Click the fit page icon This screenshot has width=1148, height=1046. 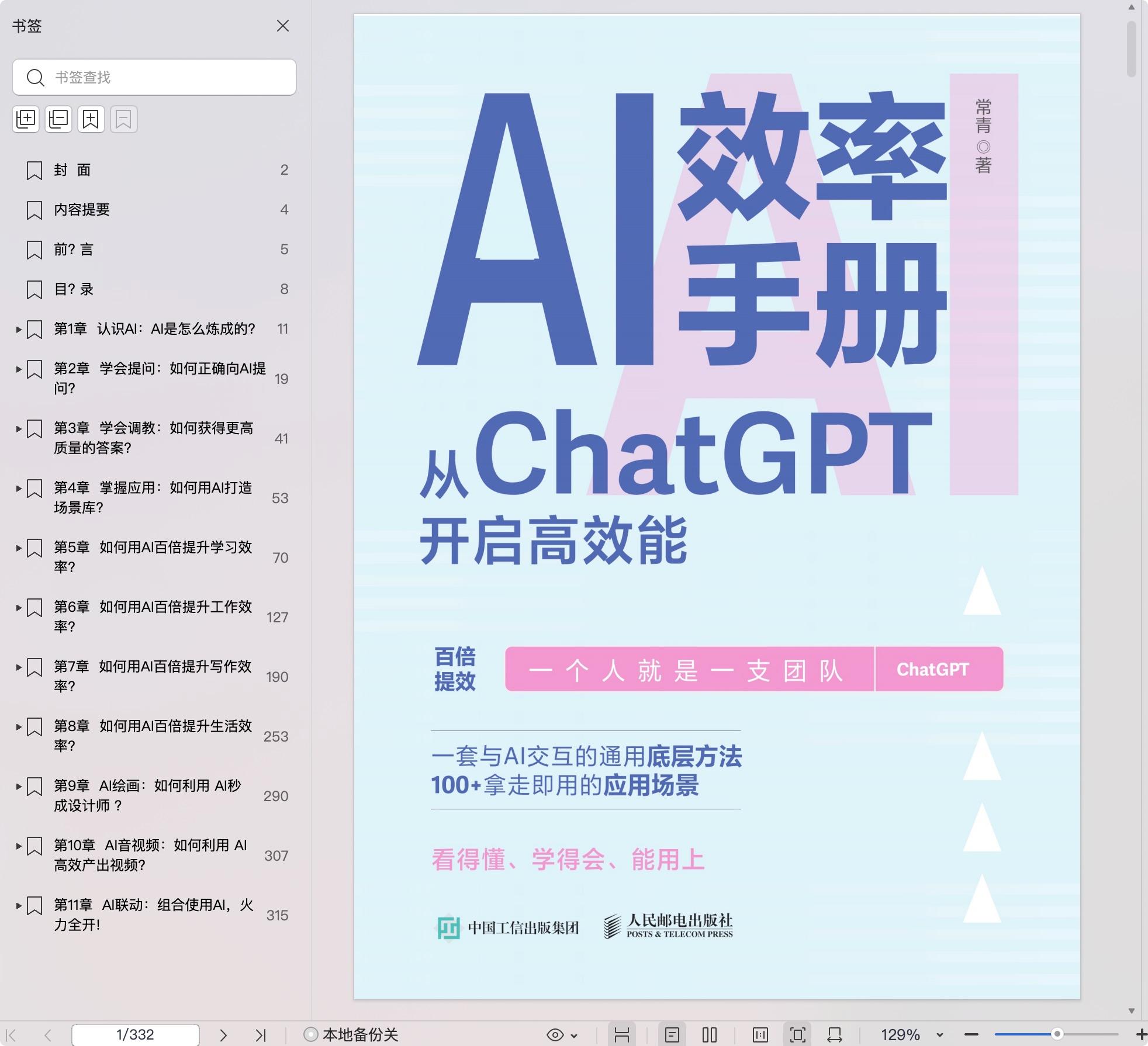[798, 1035]
